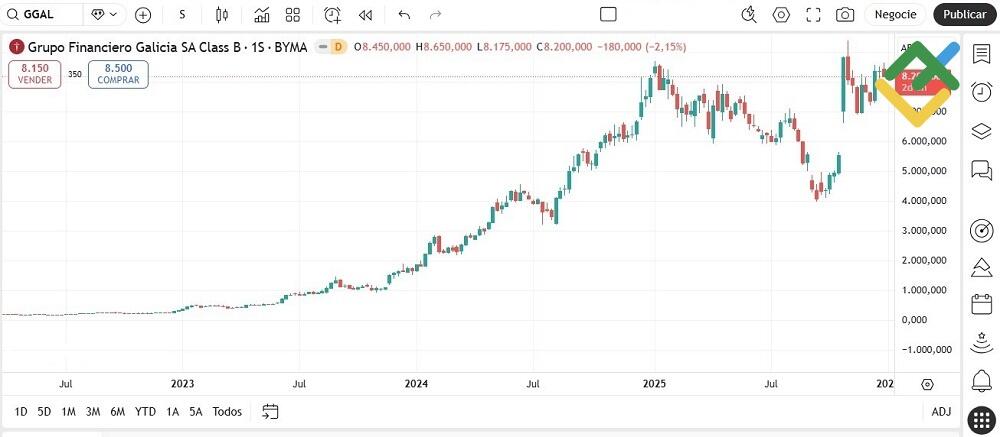Start bar replay with the rewind icon

(x=365, y=15)
